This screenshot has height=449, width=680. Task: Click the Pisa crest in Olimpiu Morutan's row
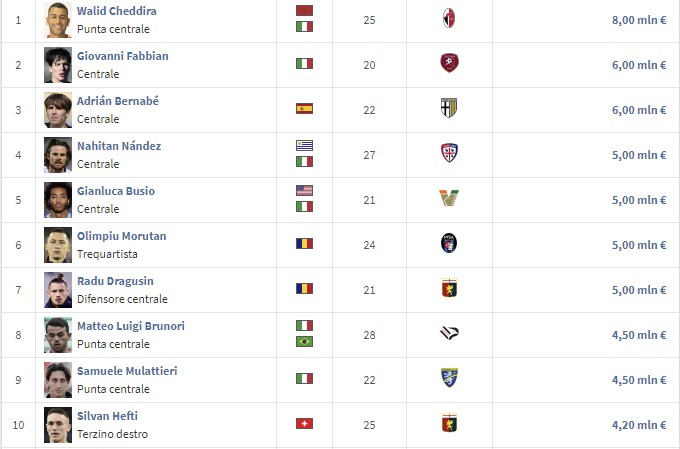[448, 243]
